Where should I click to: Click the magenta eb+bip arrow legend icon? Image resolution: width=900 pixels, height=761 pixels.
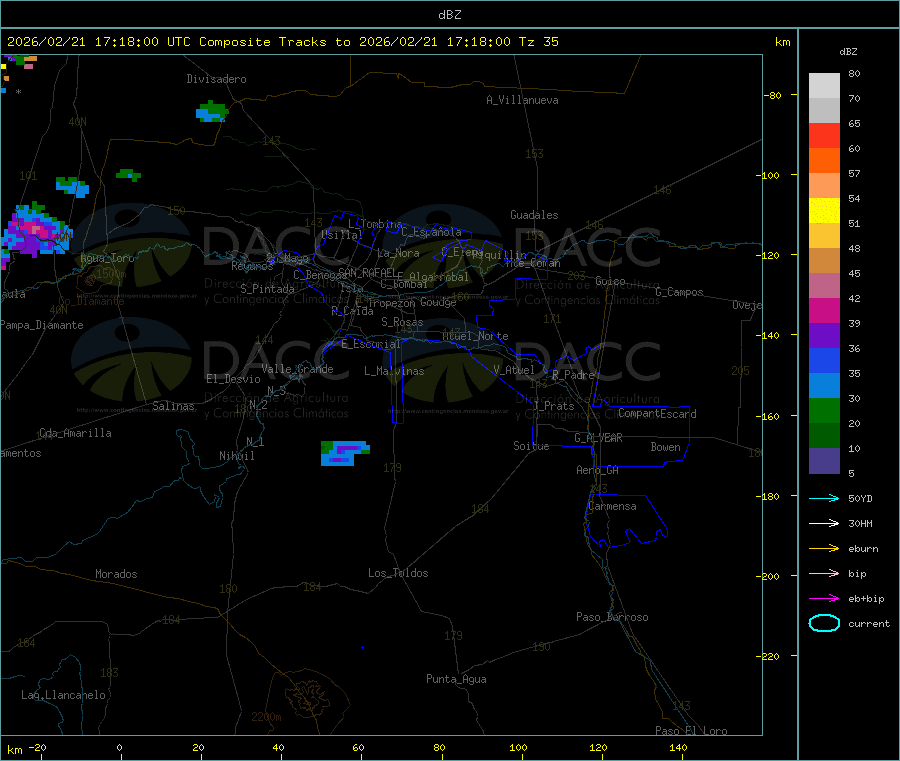pos(824,599)
